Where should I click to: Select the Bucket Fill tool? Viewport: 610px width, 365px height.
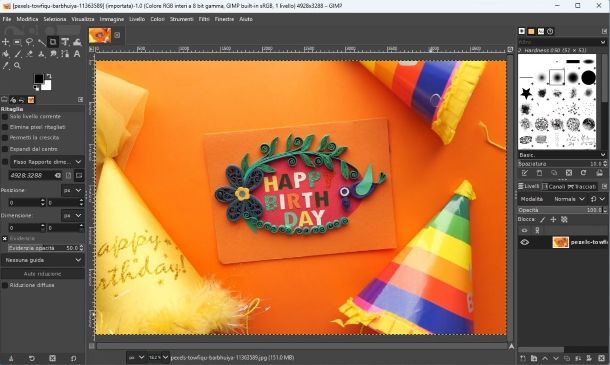coord(5,54)
